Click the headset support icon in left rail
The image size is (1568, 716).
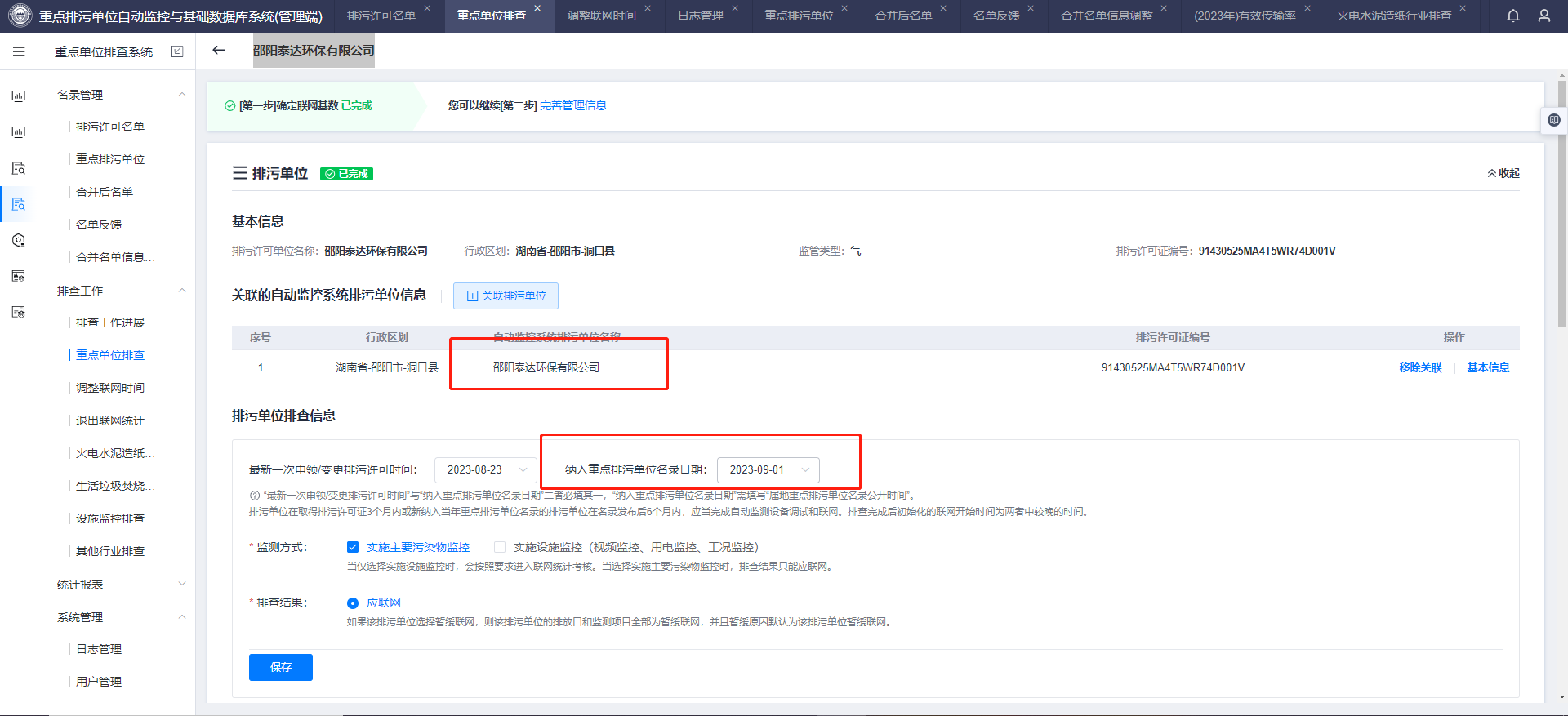click(x=19, y=240)
